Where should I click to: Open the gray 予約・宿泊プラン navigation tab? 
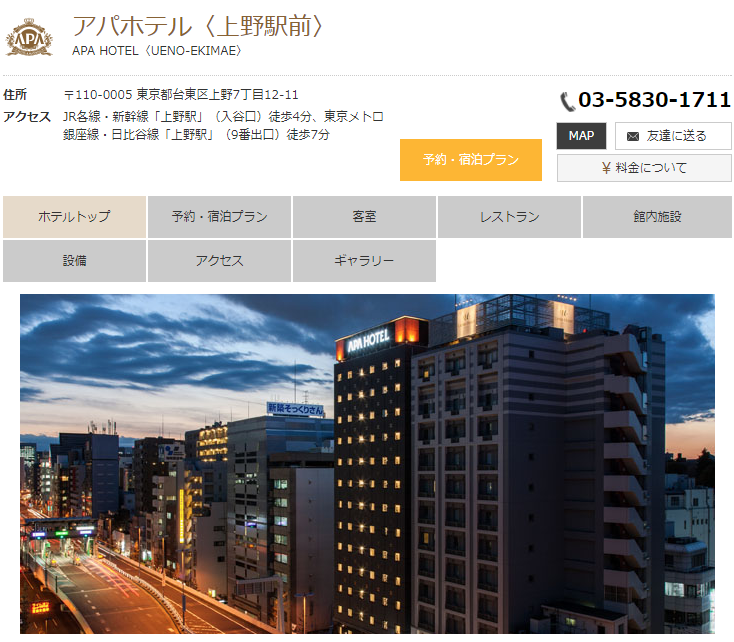click(220, 217)
